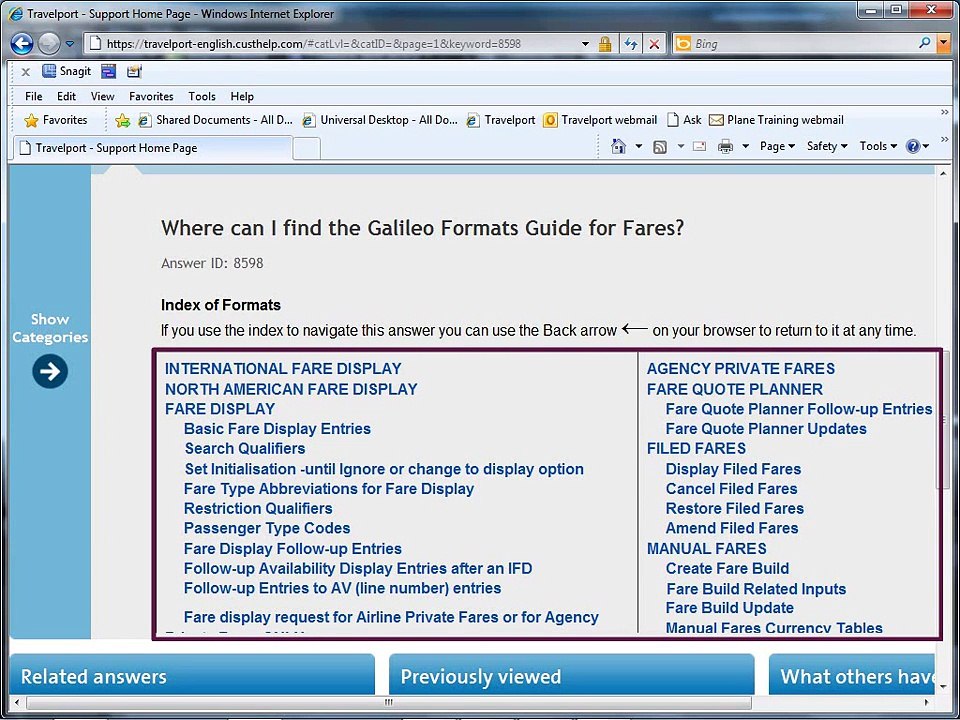Image resolution: width=960 pixels, height=720 pixels.
Task: Open Restriction Qualifiers link
Action: (258, 508)
